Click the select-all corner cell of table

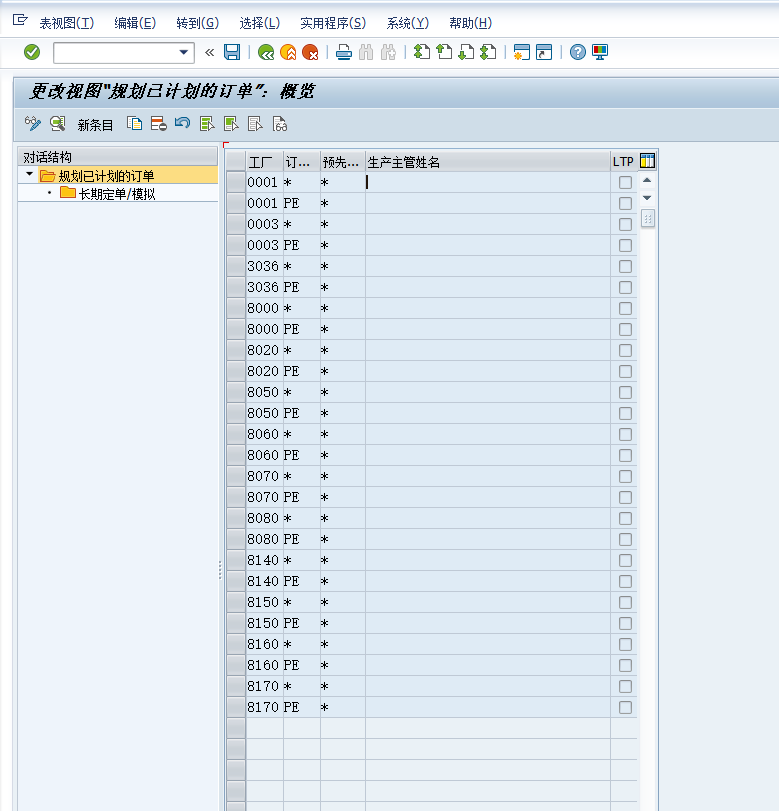(236, 162)
